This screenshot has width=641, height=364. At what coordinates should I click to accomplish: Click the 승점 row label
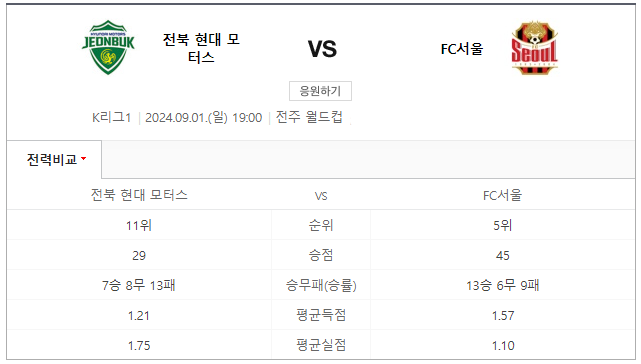[x=321, y=255]
